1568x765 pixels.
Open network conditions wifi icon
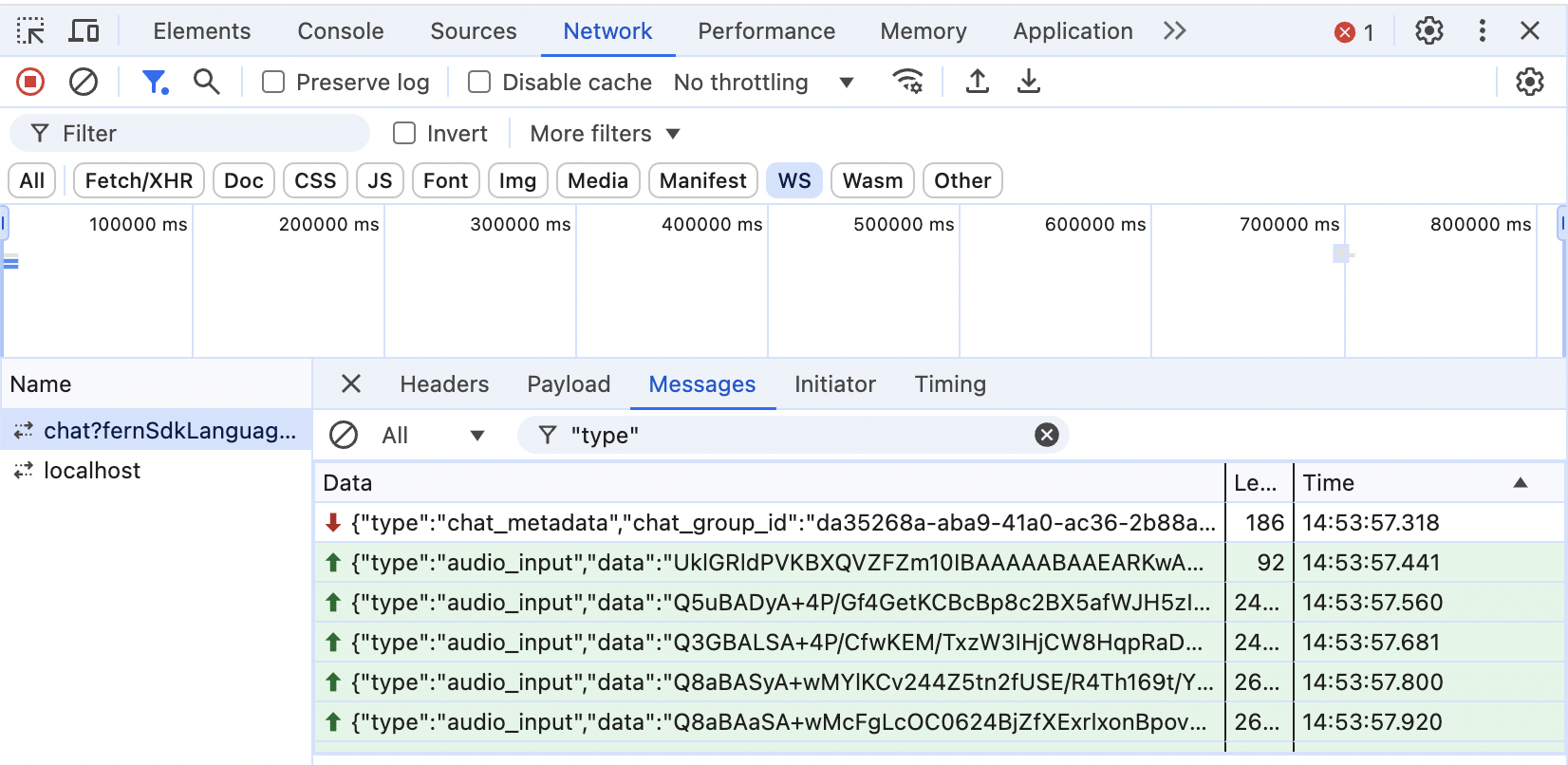coord(907,83)
